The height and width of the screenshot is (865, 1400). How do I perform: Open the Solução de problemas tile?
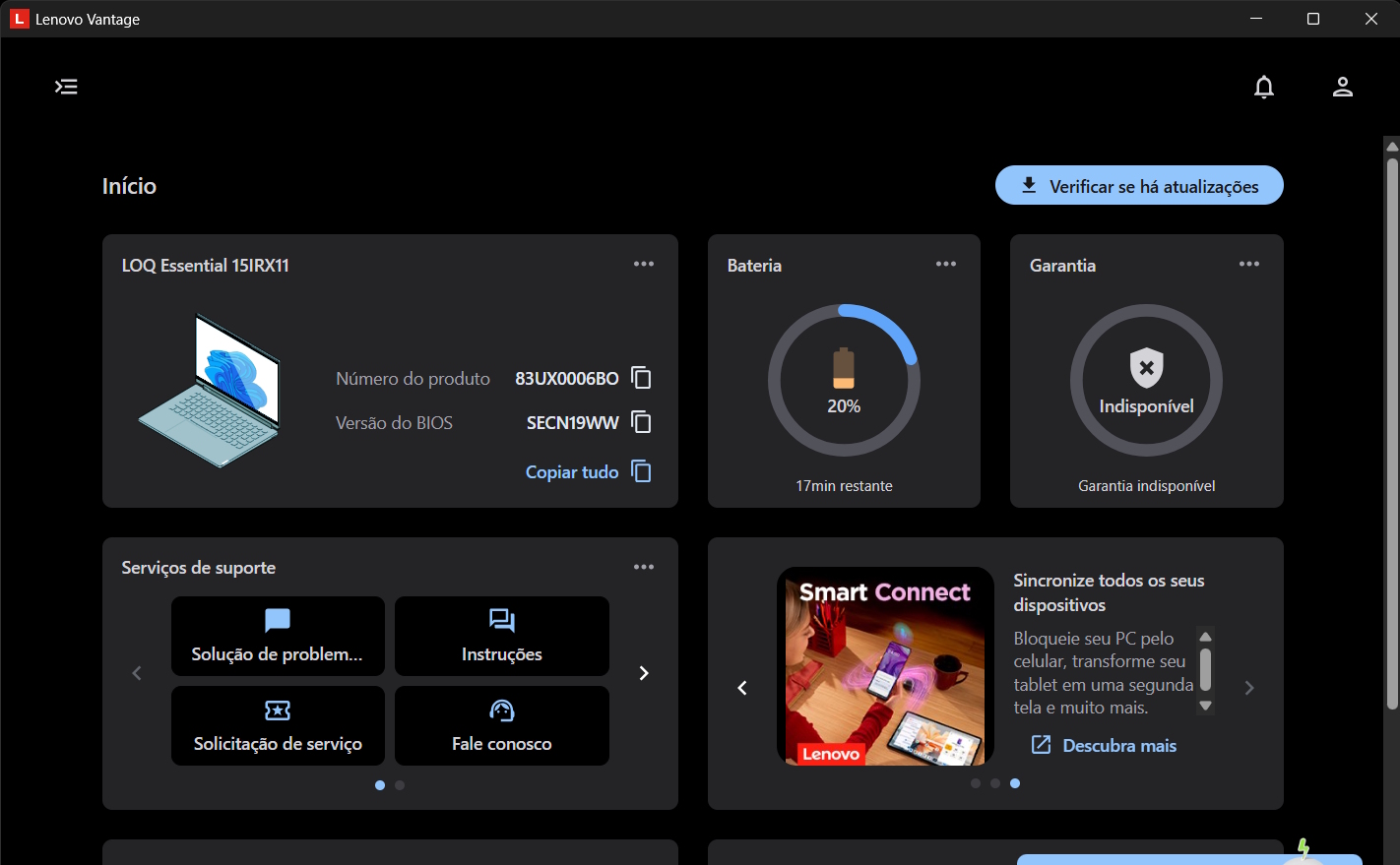(278, 636)
